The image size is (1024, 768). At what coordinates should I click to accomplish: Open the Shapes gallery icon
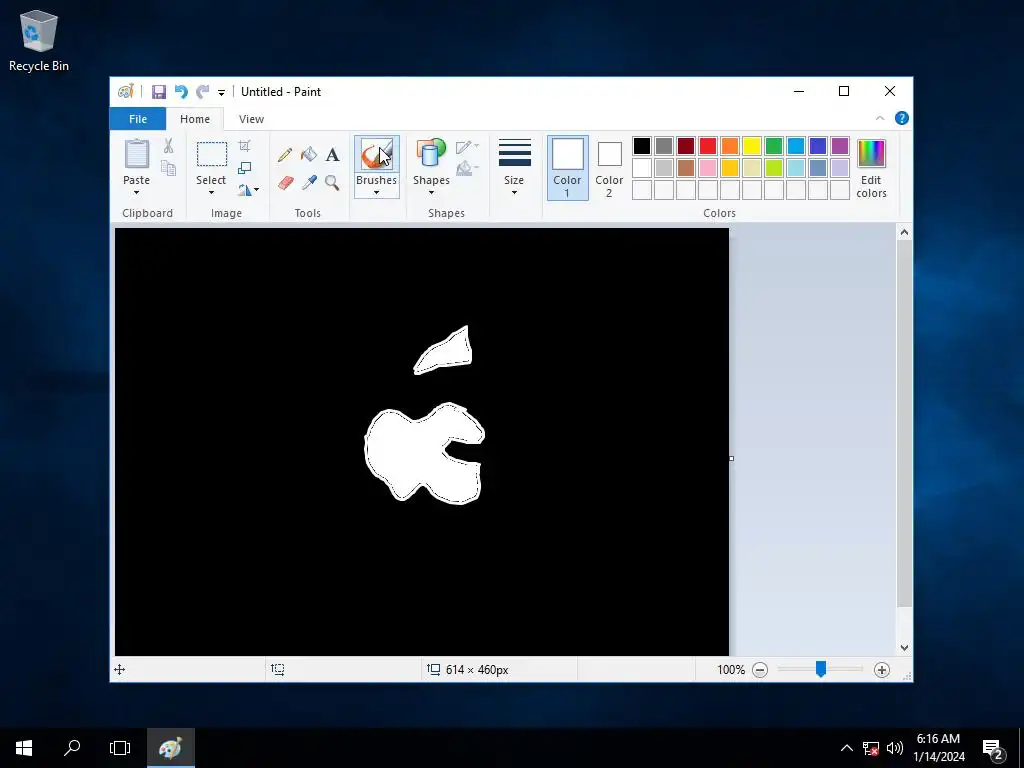[431, 154]
